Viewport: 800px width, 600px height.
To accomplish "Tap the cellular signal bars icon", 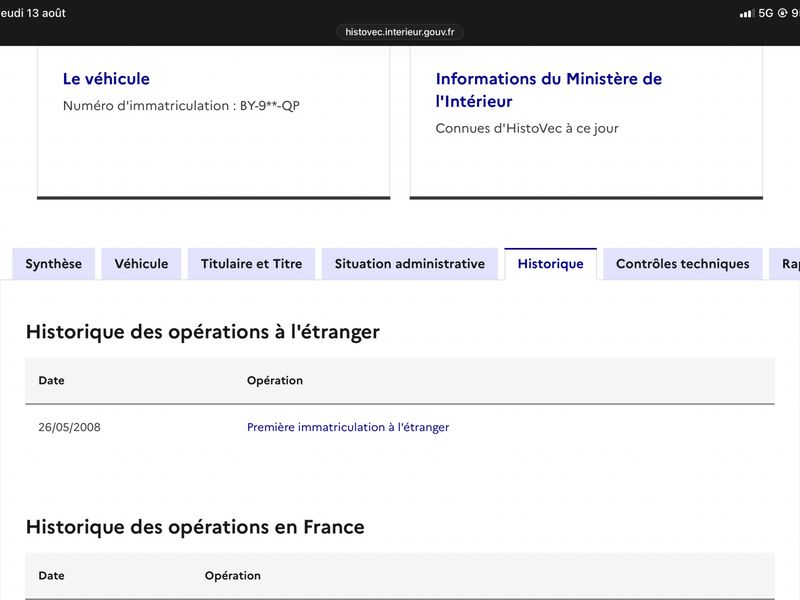I will click(747, 13).
